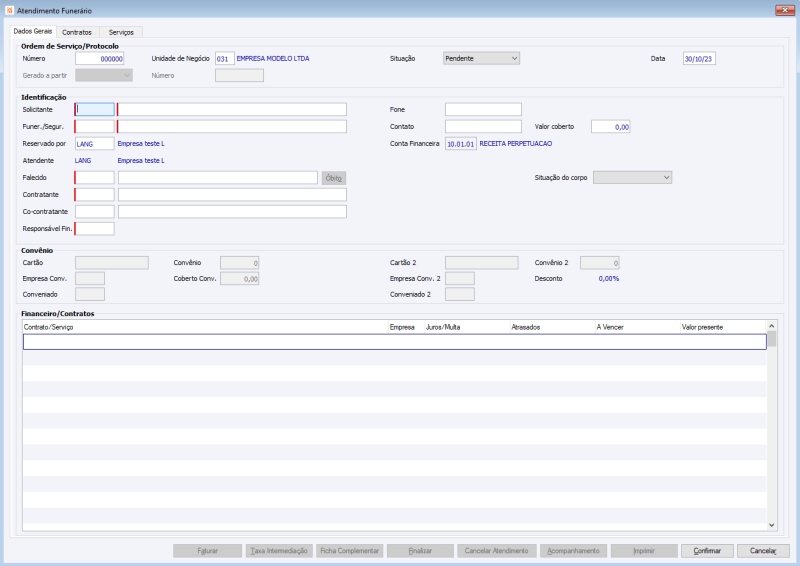Click the Contrato/Serviço column header

pyautogui.click(x=205, y=327)
